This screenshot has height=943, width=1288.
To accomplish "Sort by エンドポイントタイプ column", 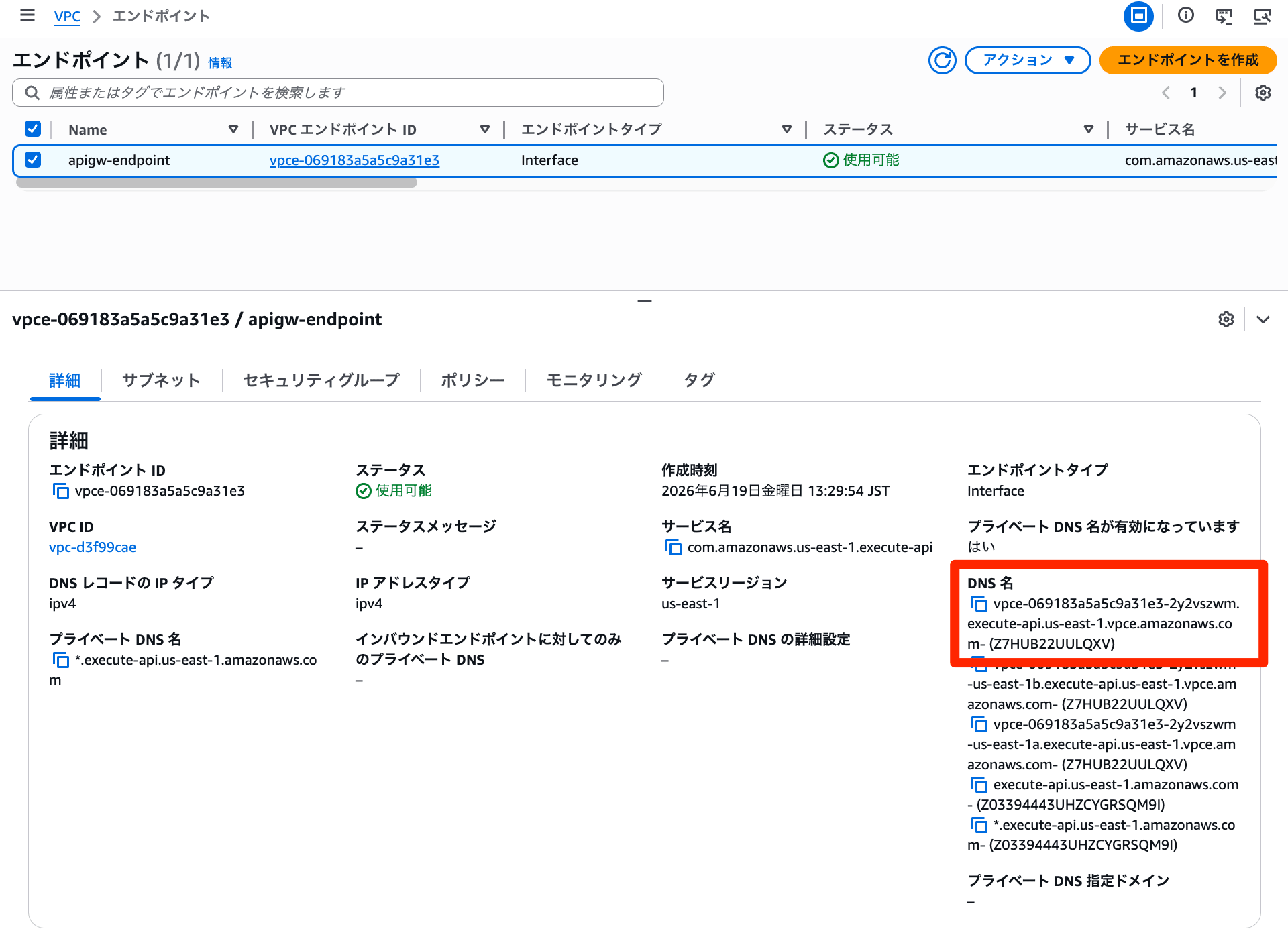I will (x=786, y=129).
